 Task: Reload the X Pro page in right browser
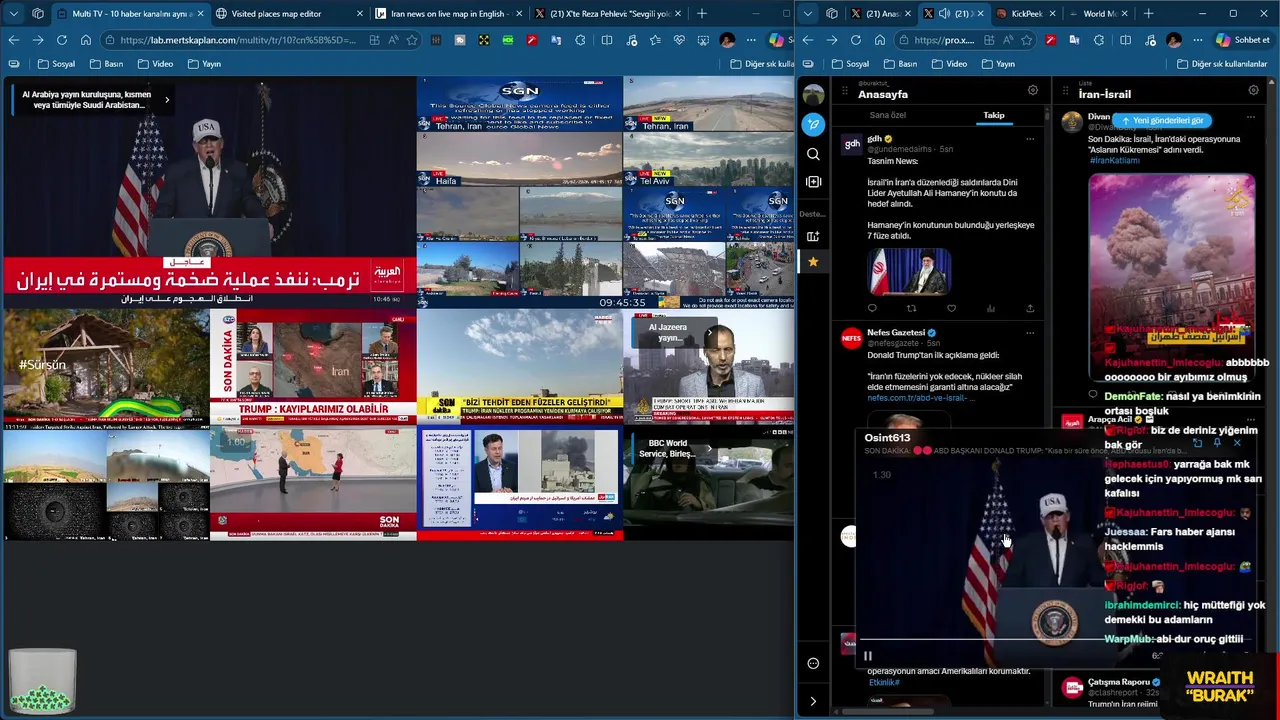(856, 40)
